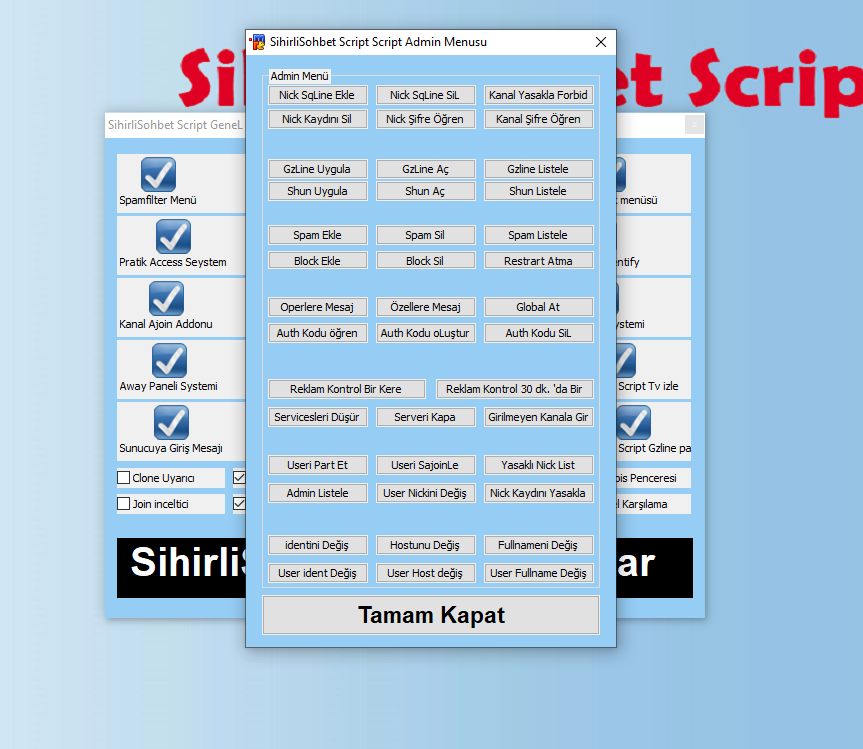Toggle the Join inceltici checkbox
This screenshot has height=749, width=863.
tap(124, 504)
